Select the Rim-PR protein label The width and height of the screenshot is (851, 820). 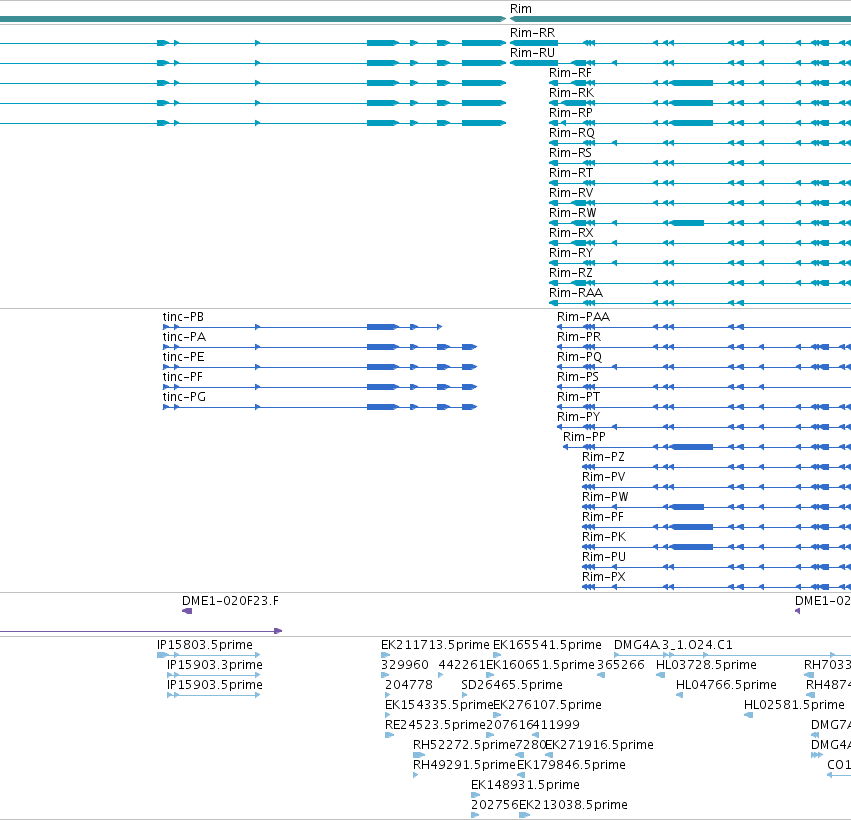[579, 337]
